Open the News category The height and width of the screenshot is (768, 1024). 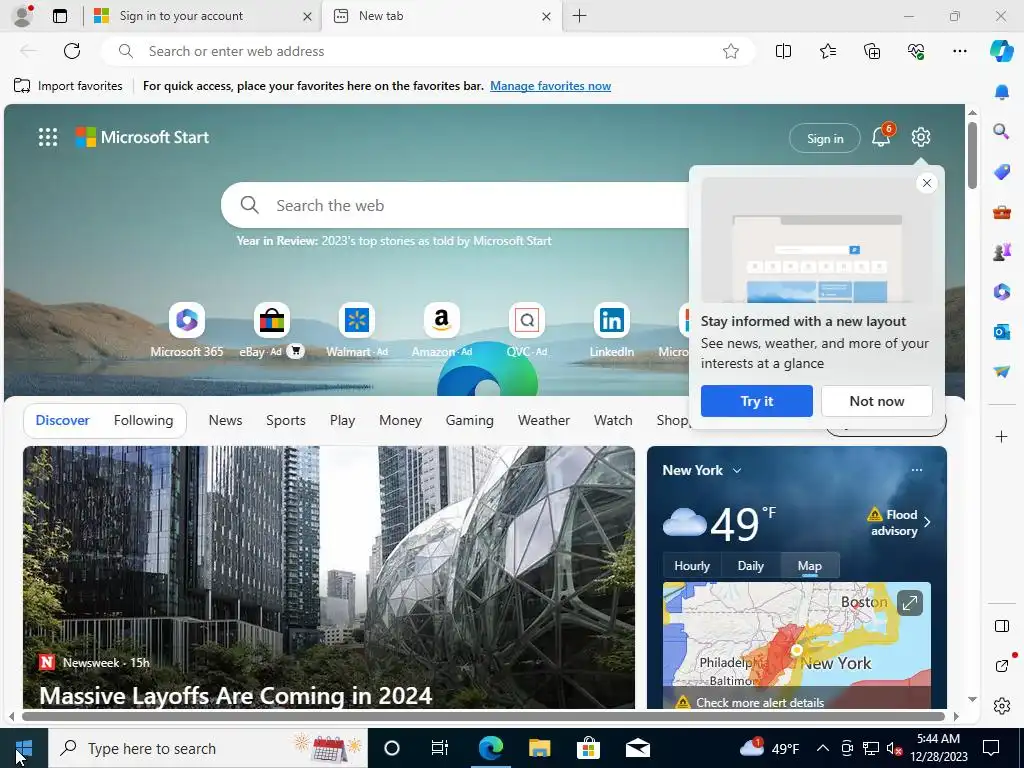coord(225,421)
